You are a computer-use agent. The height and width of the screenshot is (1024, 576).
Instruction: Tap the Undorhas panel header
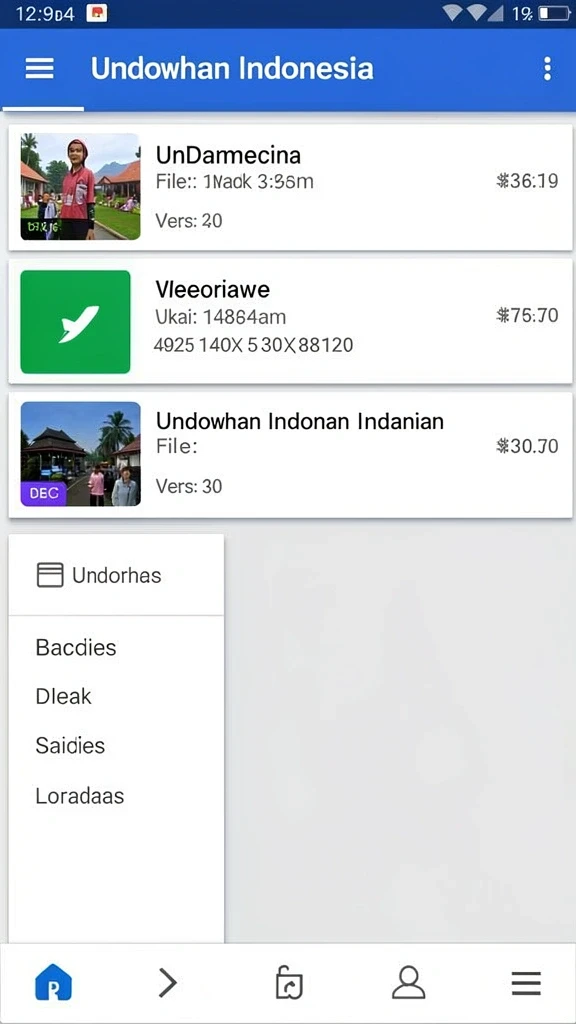pos(116,575)
